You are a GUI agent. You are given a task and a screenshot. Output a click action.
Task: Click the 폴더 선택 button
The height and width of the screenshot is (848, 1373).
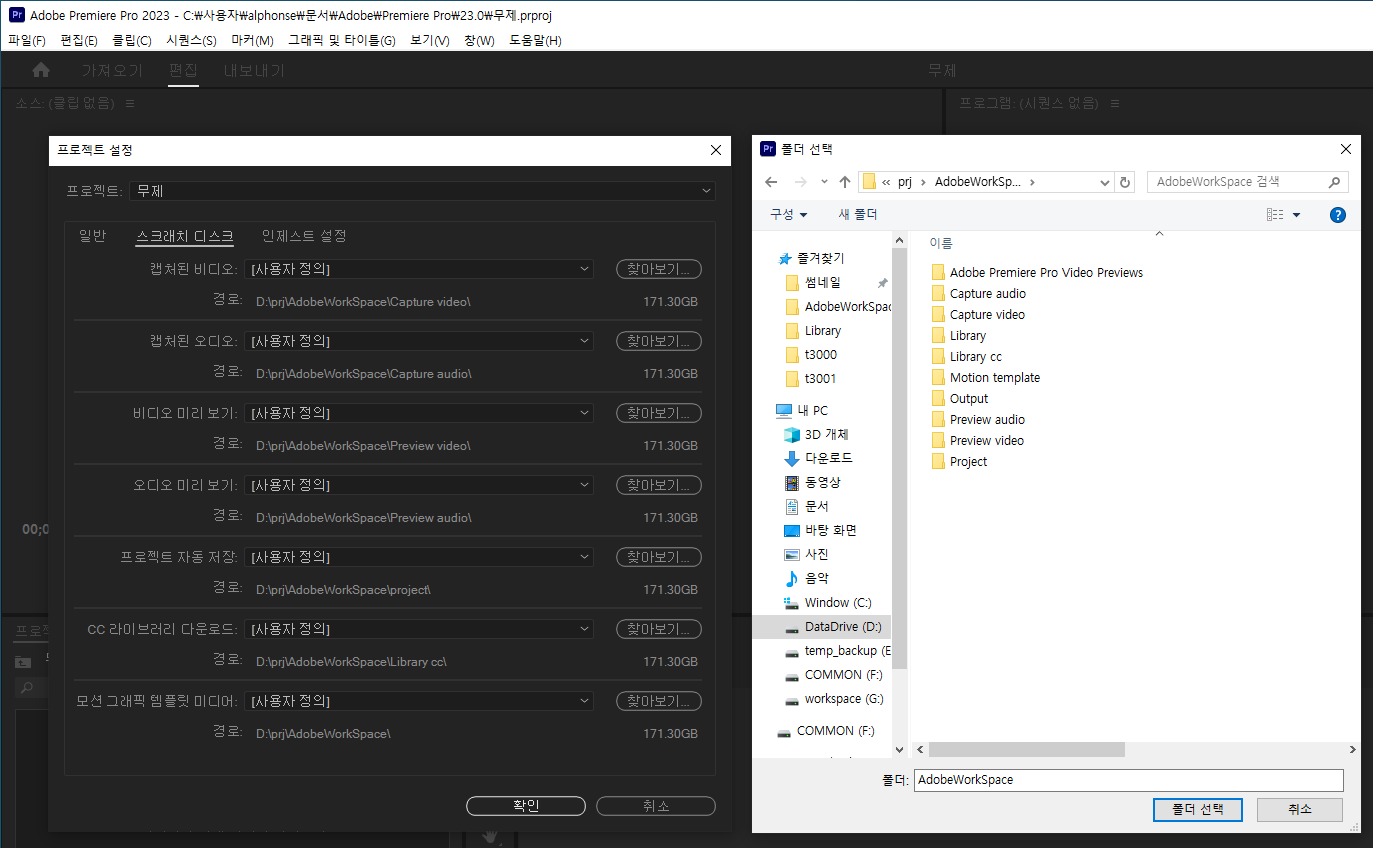[x=1198, y=809]
